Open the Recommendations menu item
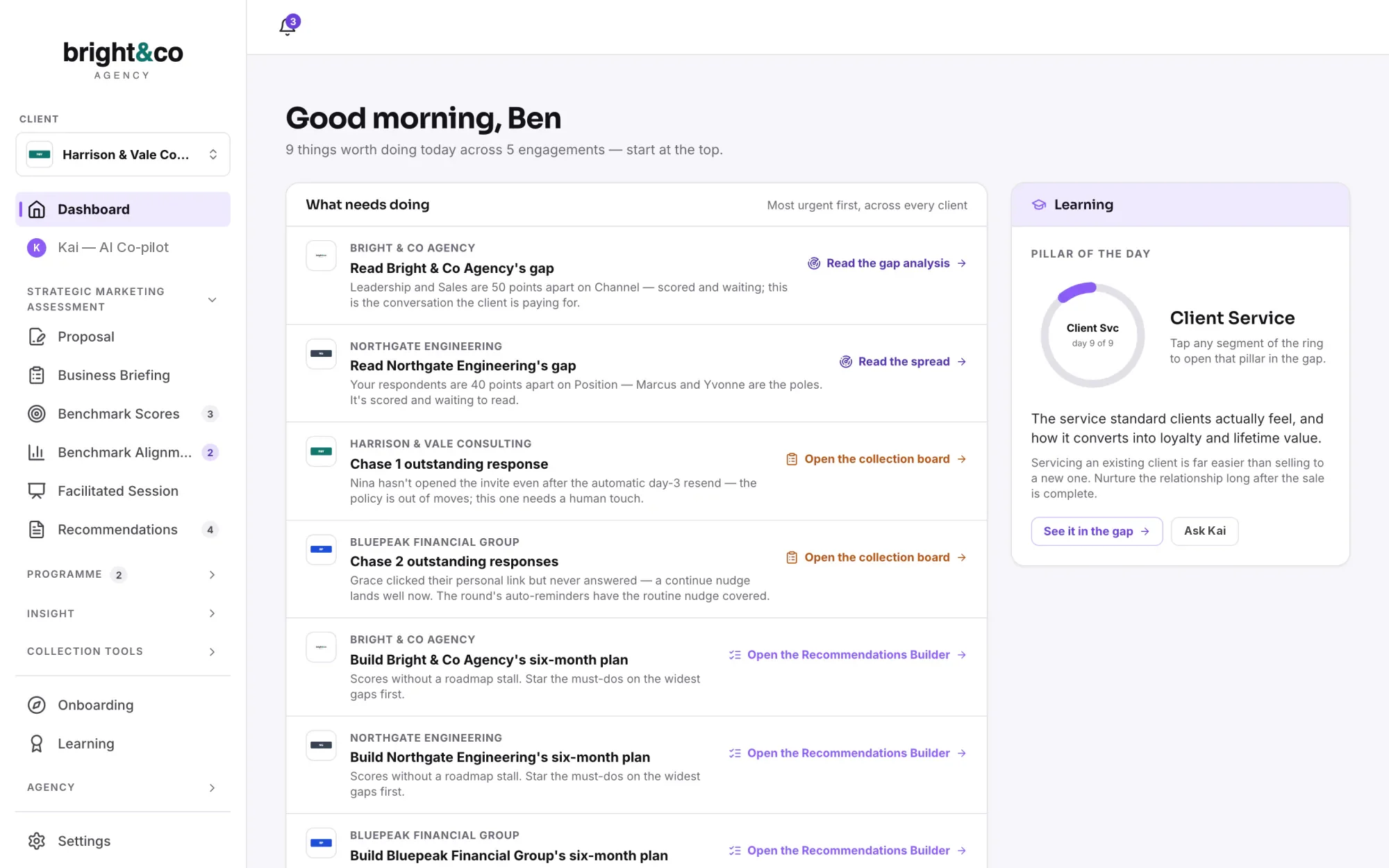This screenshot has height=868, width=1389. (x=123, y=530)
